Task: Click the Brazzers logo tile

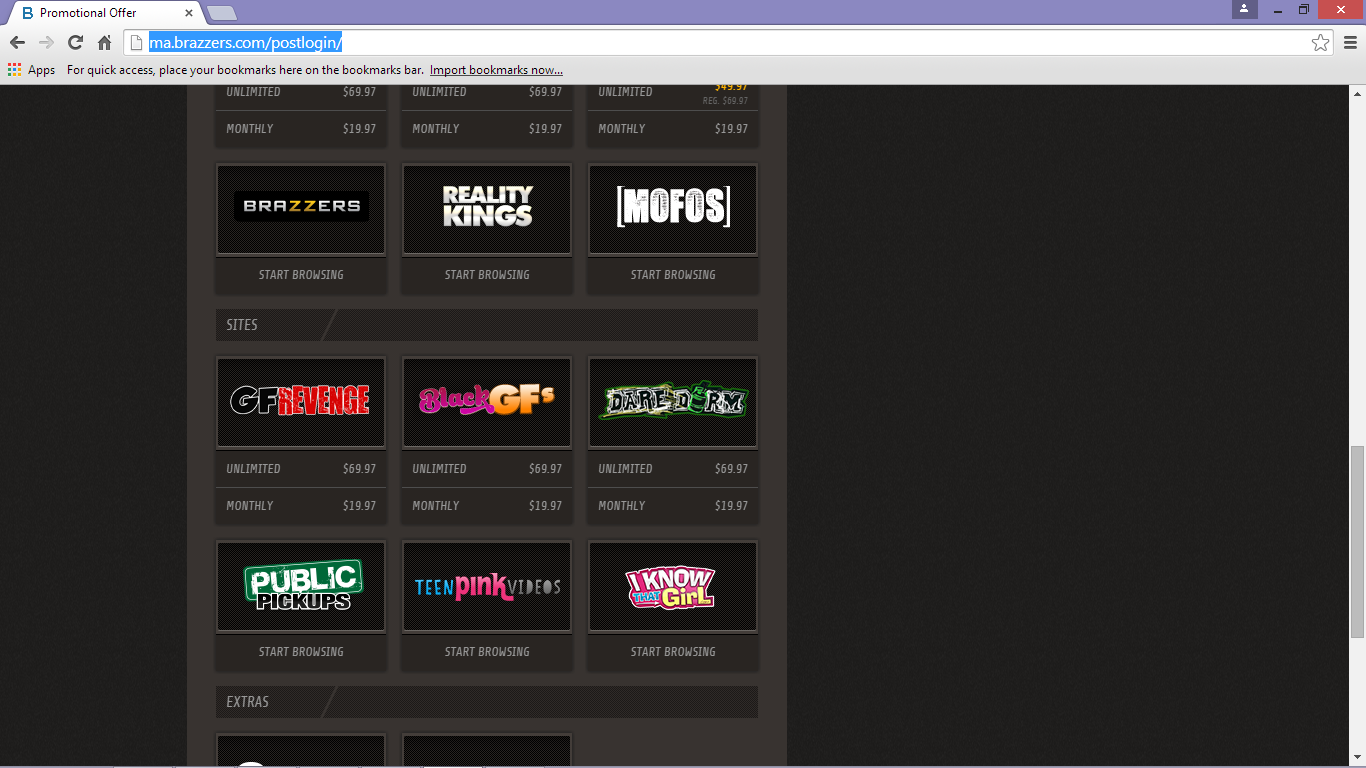Action: click(x=301, y=209)
